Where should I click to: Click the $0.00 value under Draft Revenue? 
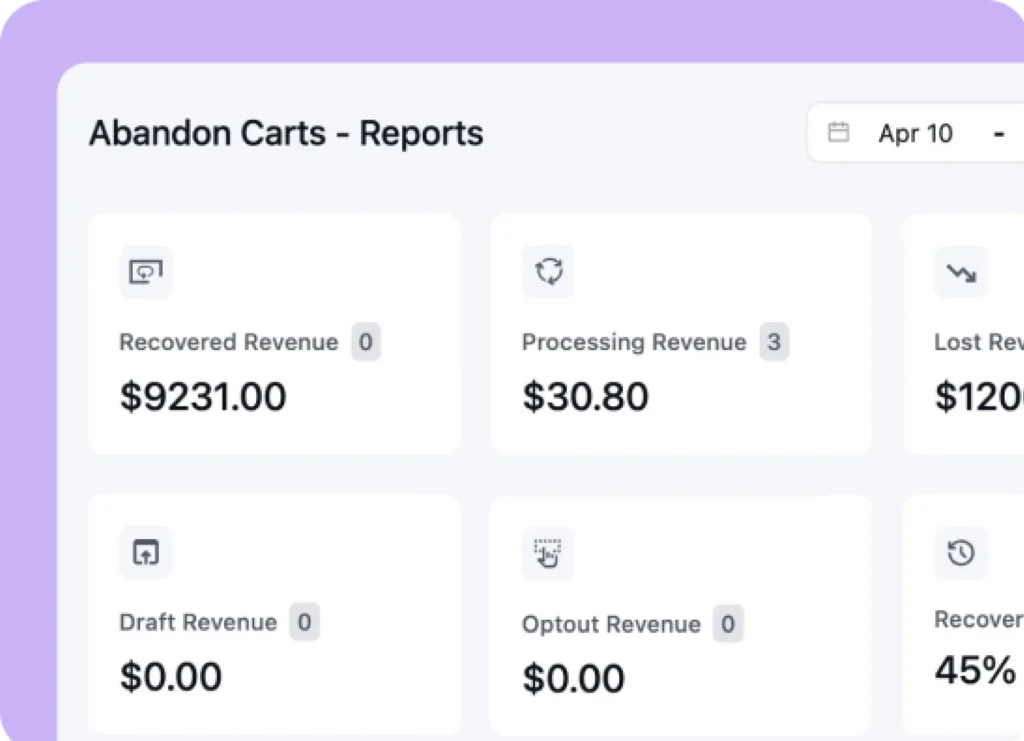pyautogui.click(x=171, y=676)
